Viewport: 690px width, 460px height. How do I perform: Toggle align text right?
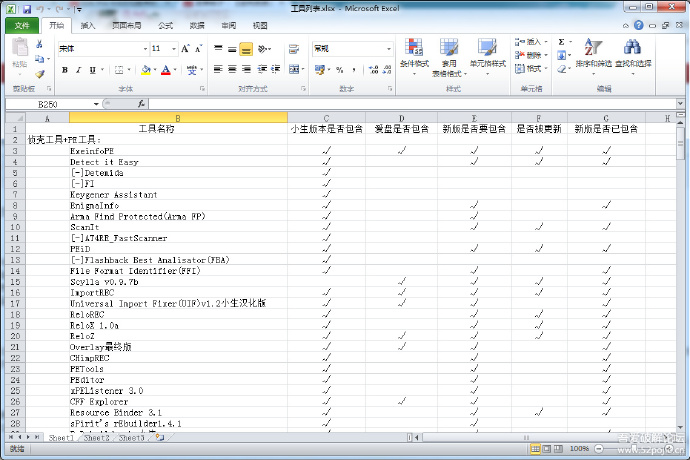[246, 69]
